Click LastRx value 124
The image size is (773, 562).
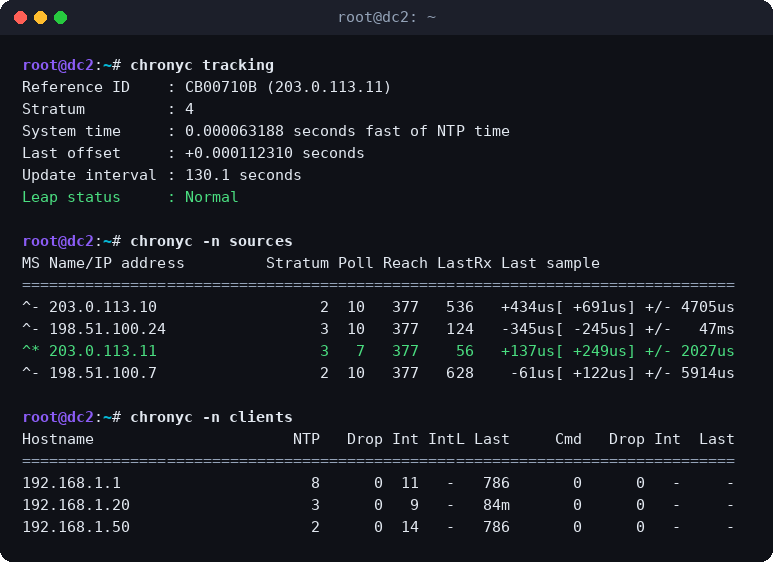(459, 329)
